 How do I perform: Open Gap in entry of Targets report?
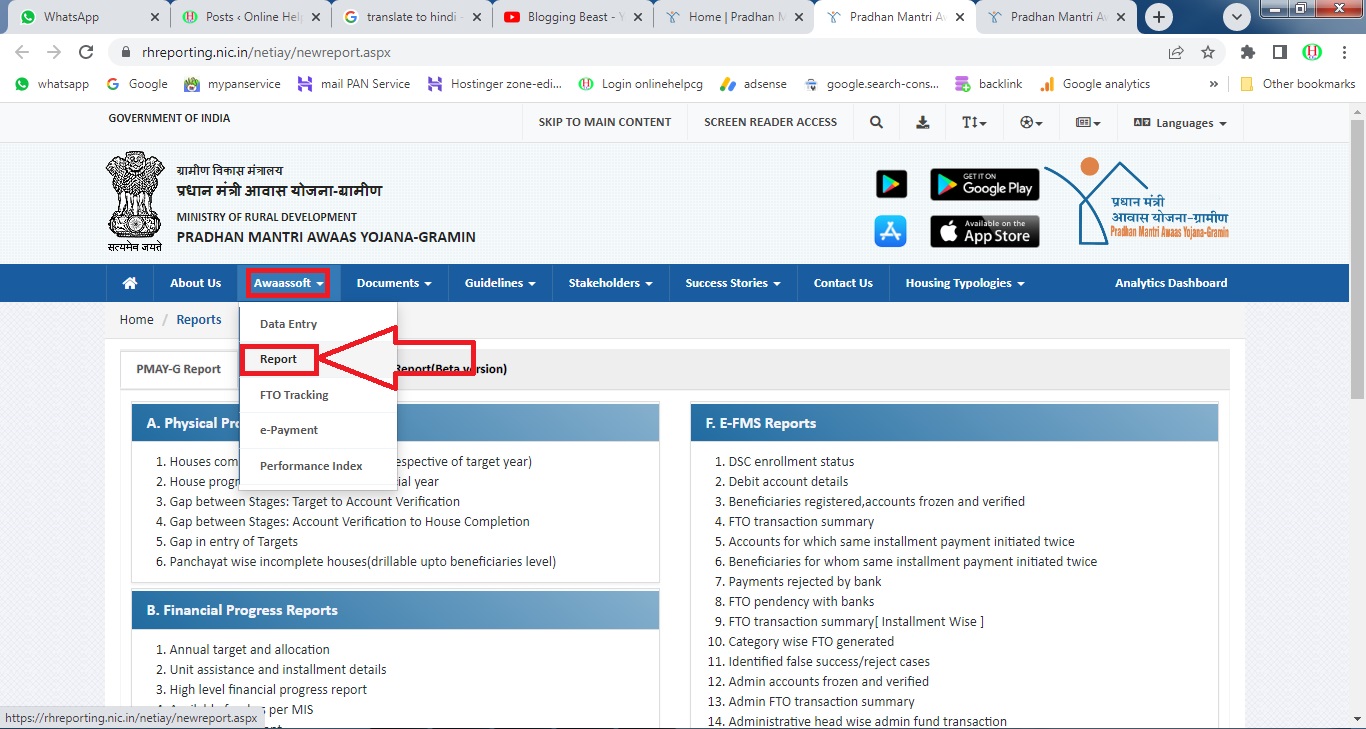tap(234, 542)
